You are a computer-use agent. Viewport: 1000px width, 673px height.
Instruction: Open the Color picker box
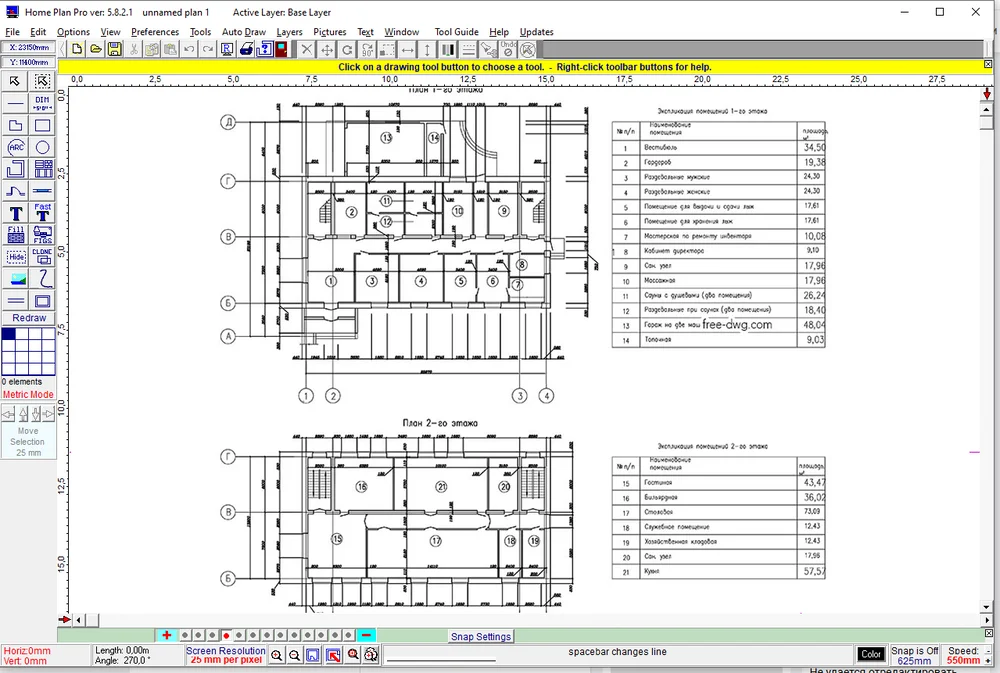[x=871, y=654]
